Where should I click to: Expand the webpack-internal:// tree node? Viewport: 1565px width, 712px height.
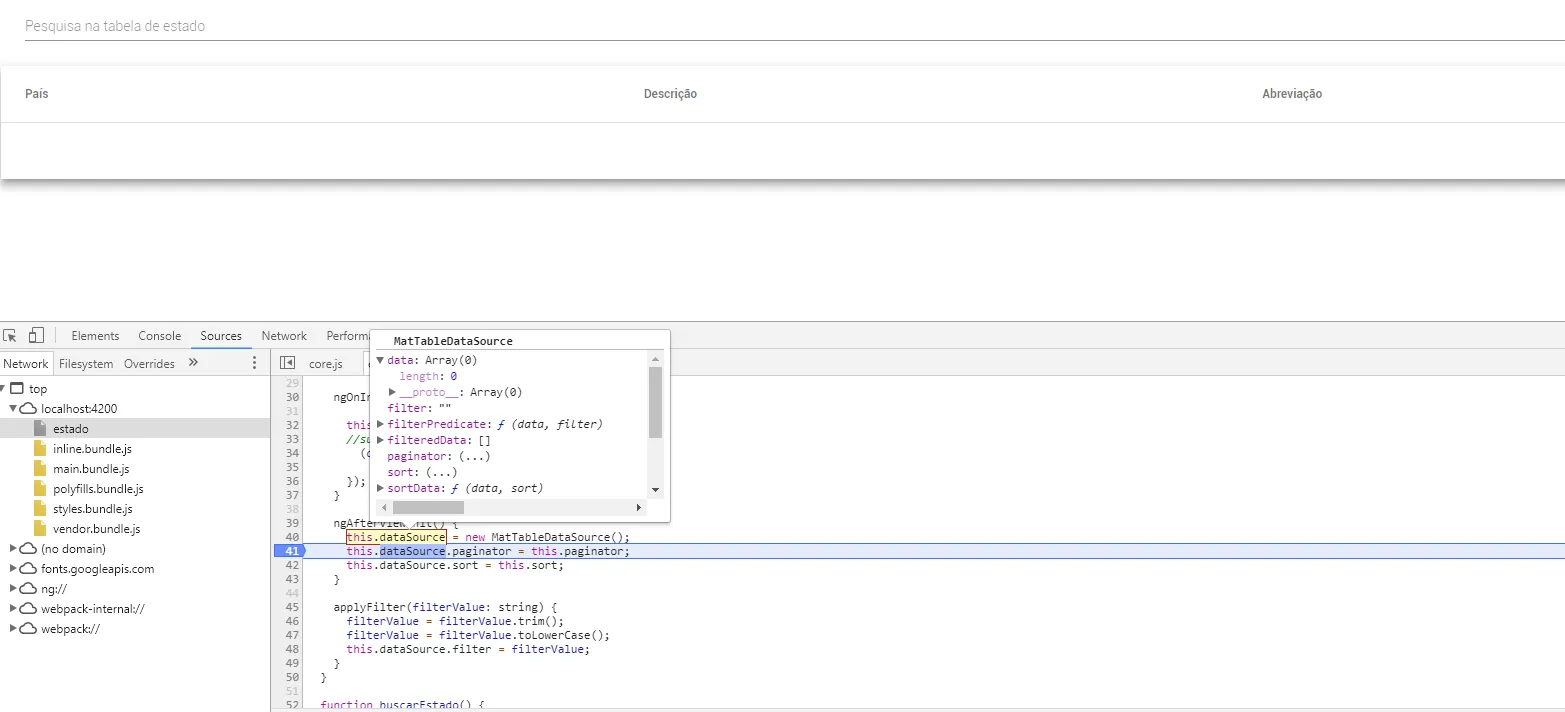(13, 609)
